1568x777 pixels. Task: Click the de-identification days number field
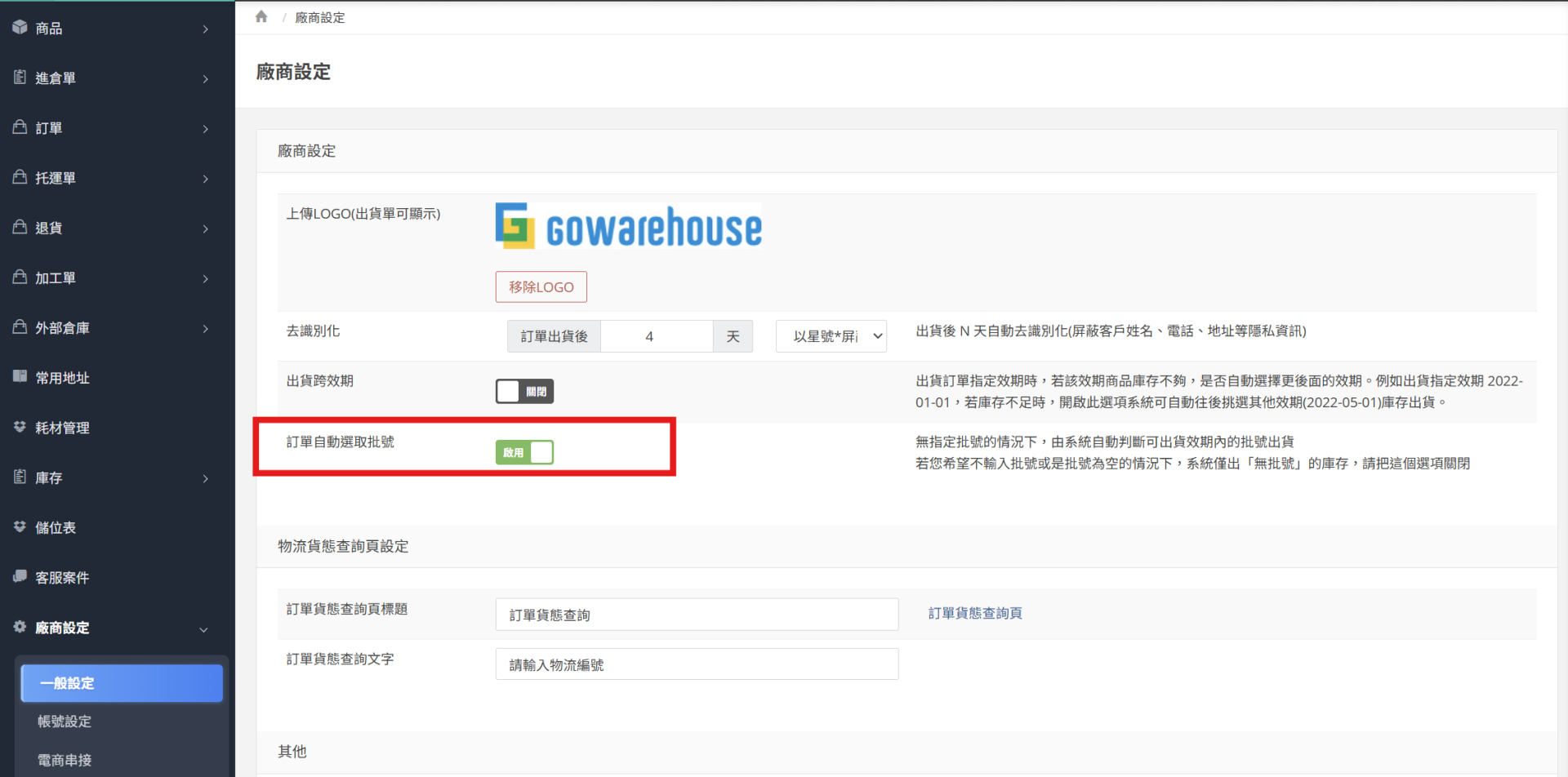coord(656,336)
